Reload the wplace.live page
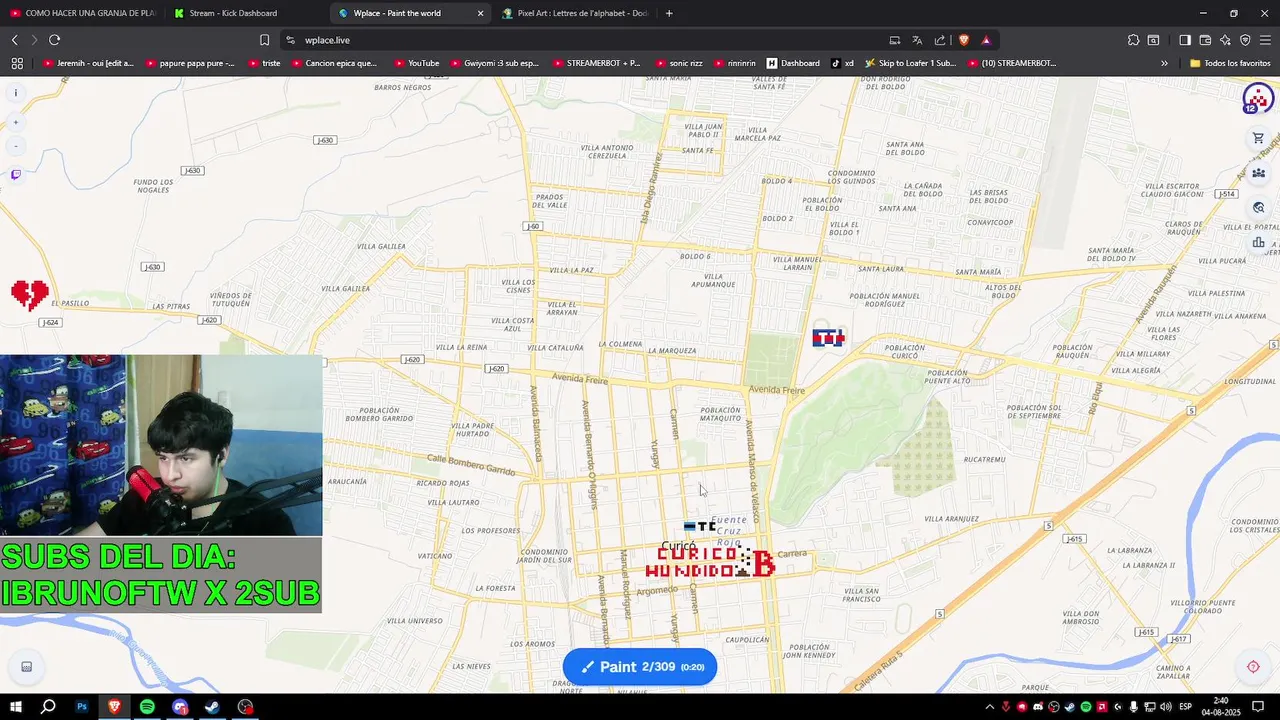 tap(54, 40)
